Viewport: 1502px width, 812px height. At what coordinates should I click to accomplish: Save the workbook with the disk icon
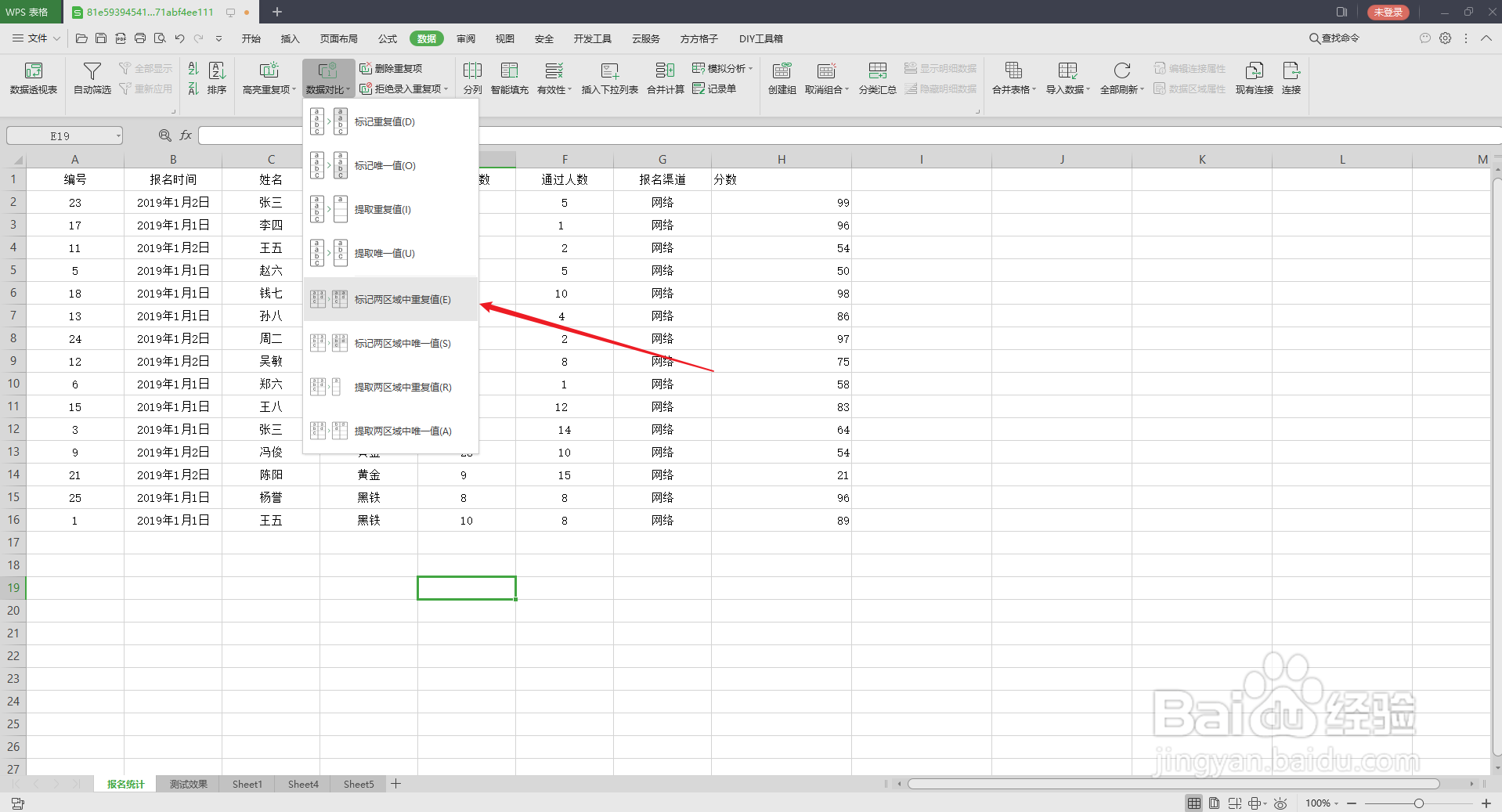tap(101, 38)
